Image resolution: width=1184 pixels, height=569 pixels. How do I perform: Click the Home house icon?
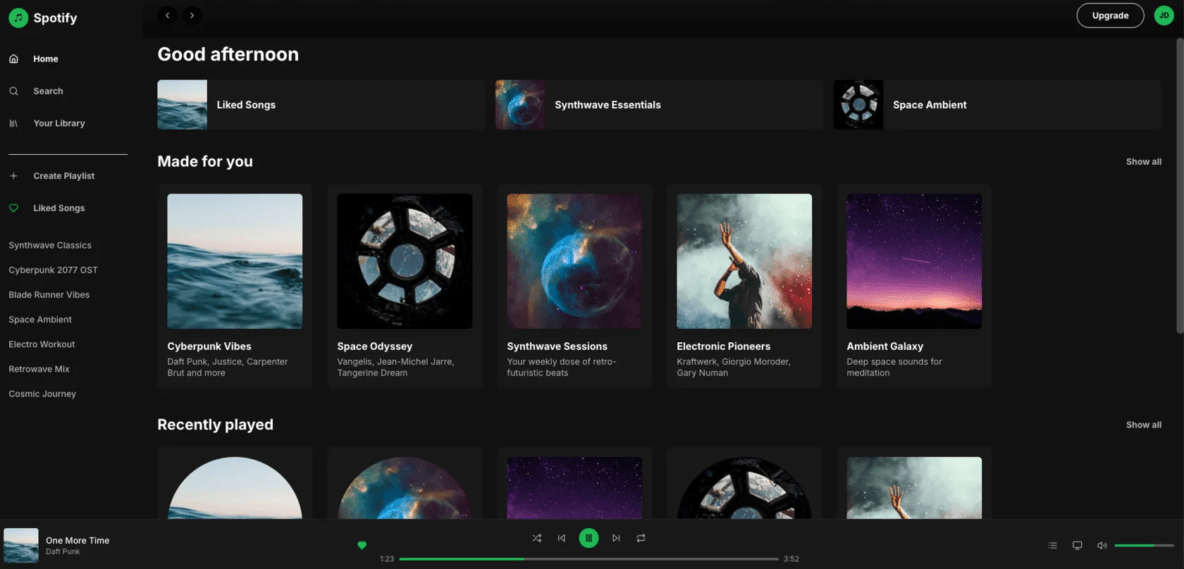click(14, 59)
